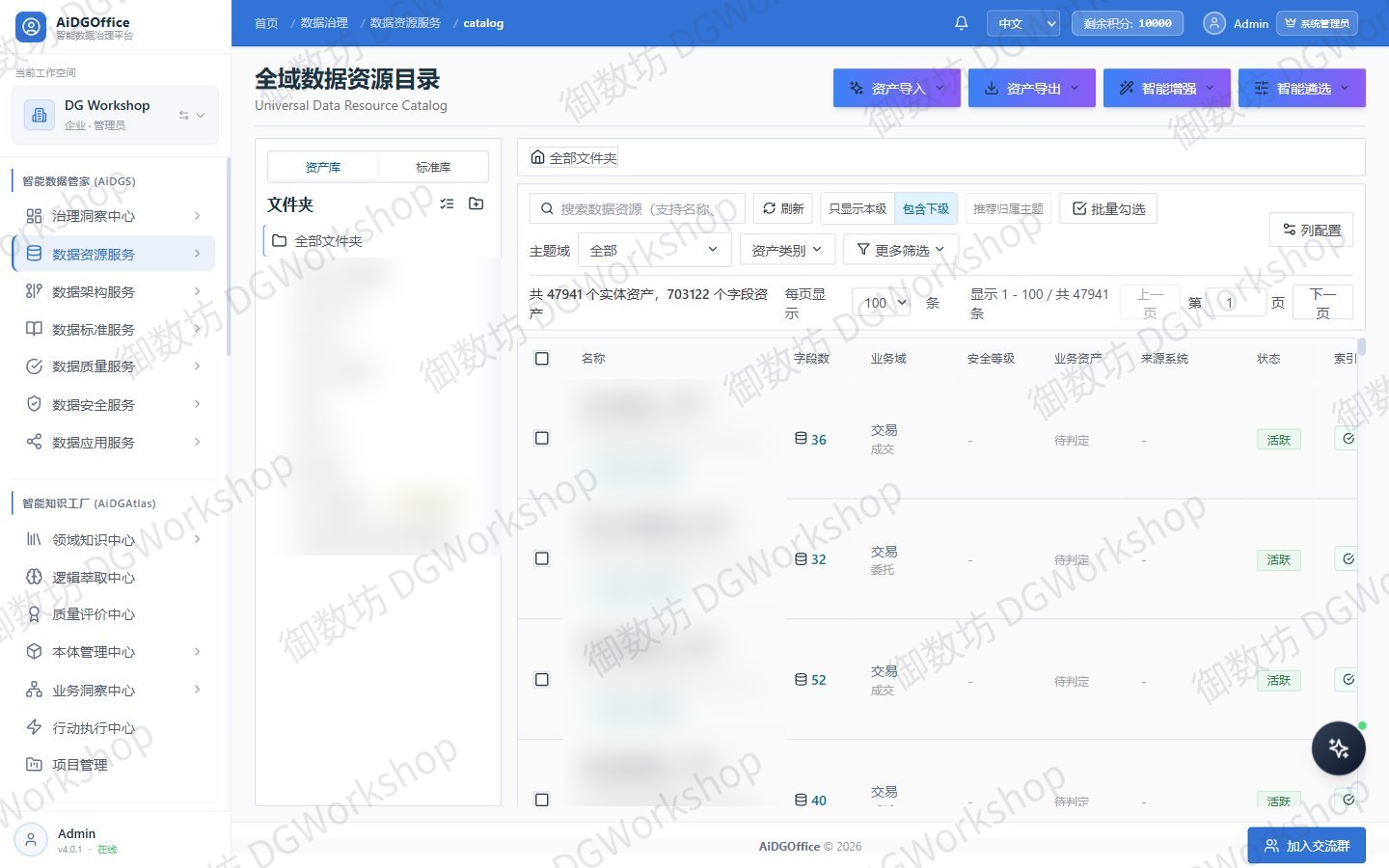1389x868 pixels.
Task: Switch to the 标准库 tab
Action: [x=433, y=167]
